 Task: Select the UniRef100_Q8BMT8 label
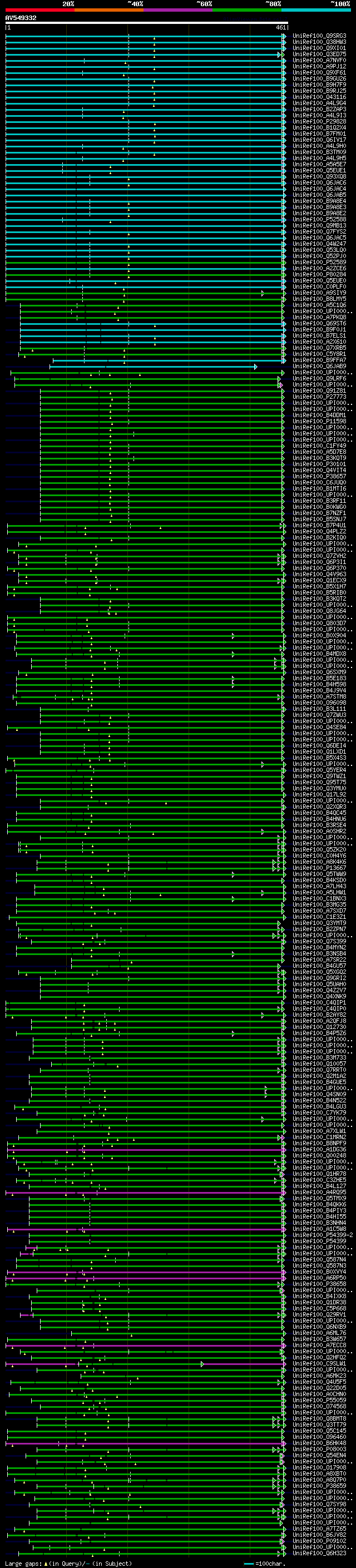pyautogui.click(x=319, y=1419)
